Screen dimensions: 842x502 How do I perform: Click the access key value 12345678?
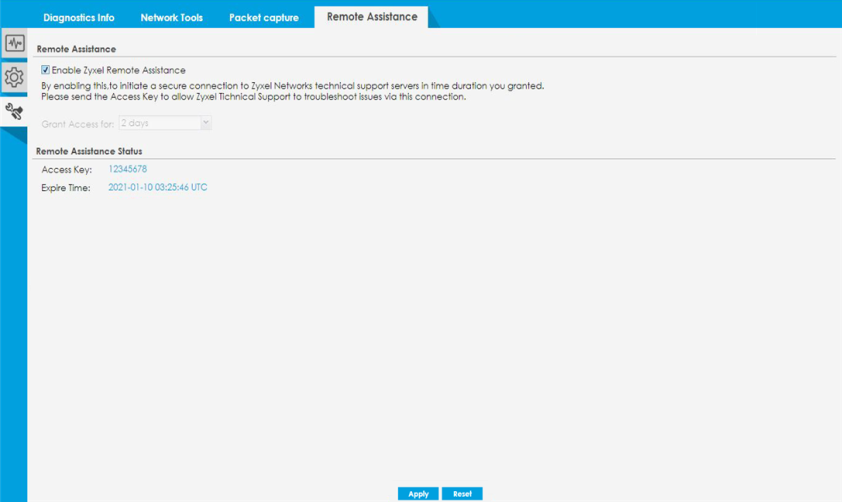(x=127, y=169)
